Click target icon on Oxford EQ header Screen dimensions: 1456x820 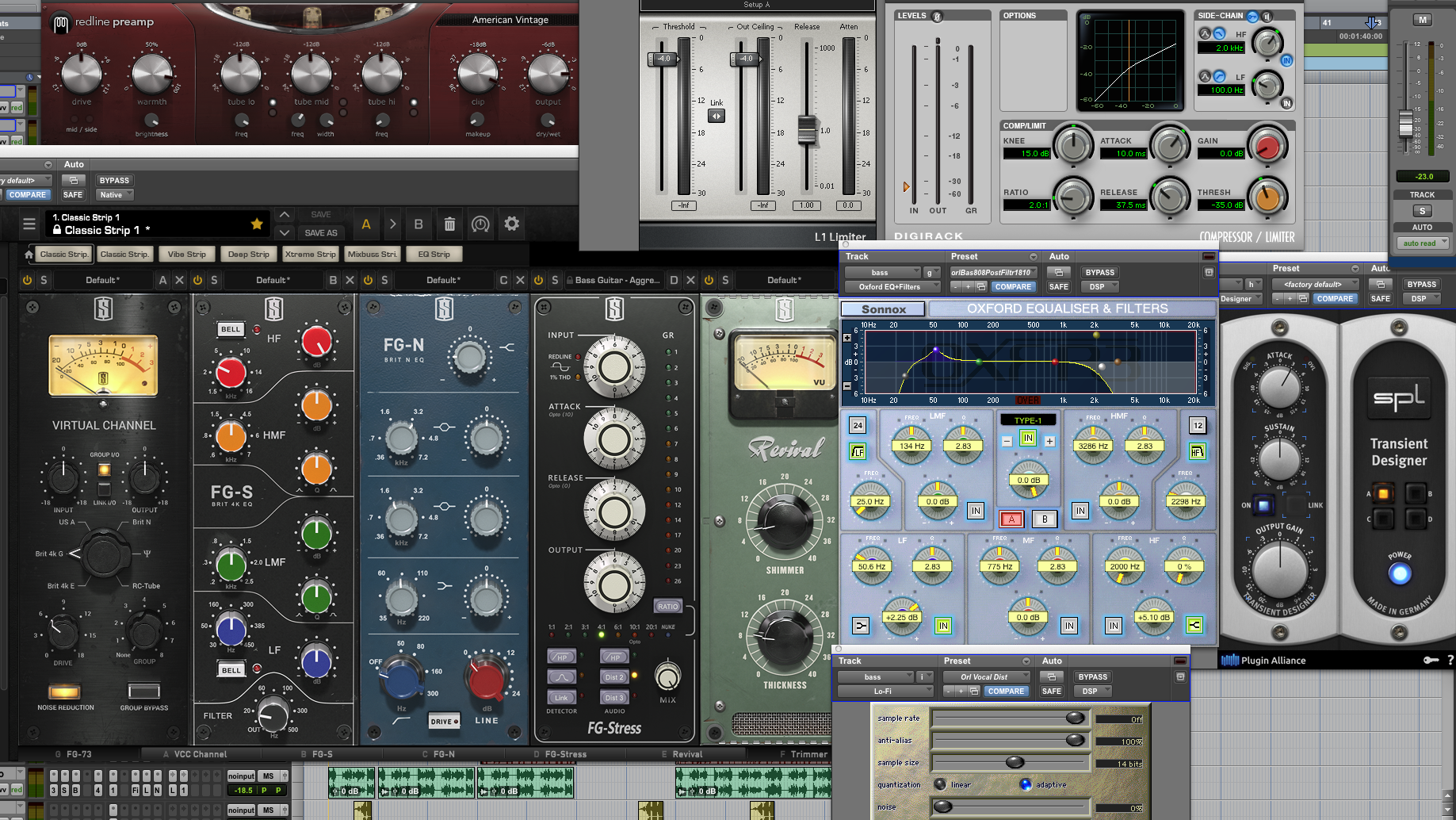click(x=1209, y=272)
